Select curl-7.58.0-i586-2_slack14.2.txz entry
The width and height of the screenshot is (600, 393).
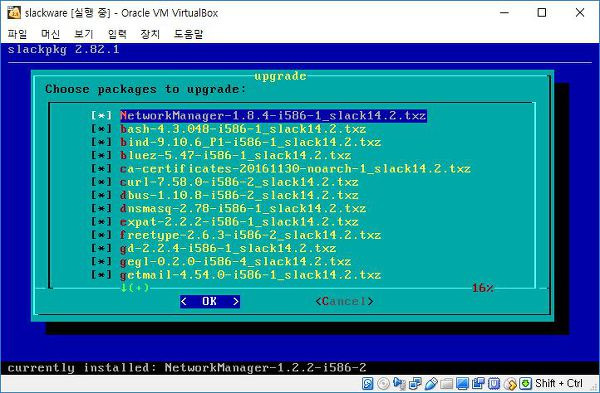pos(240,182)
